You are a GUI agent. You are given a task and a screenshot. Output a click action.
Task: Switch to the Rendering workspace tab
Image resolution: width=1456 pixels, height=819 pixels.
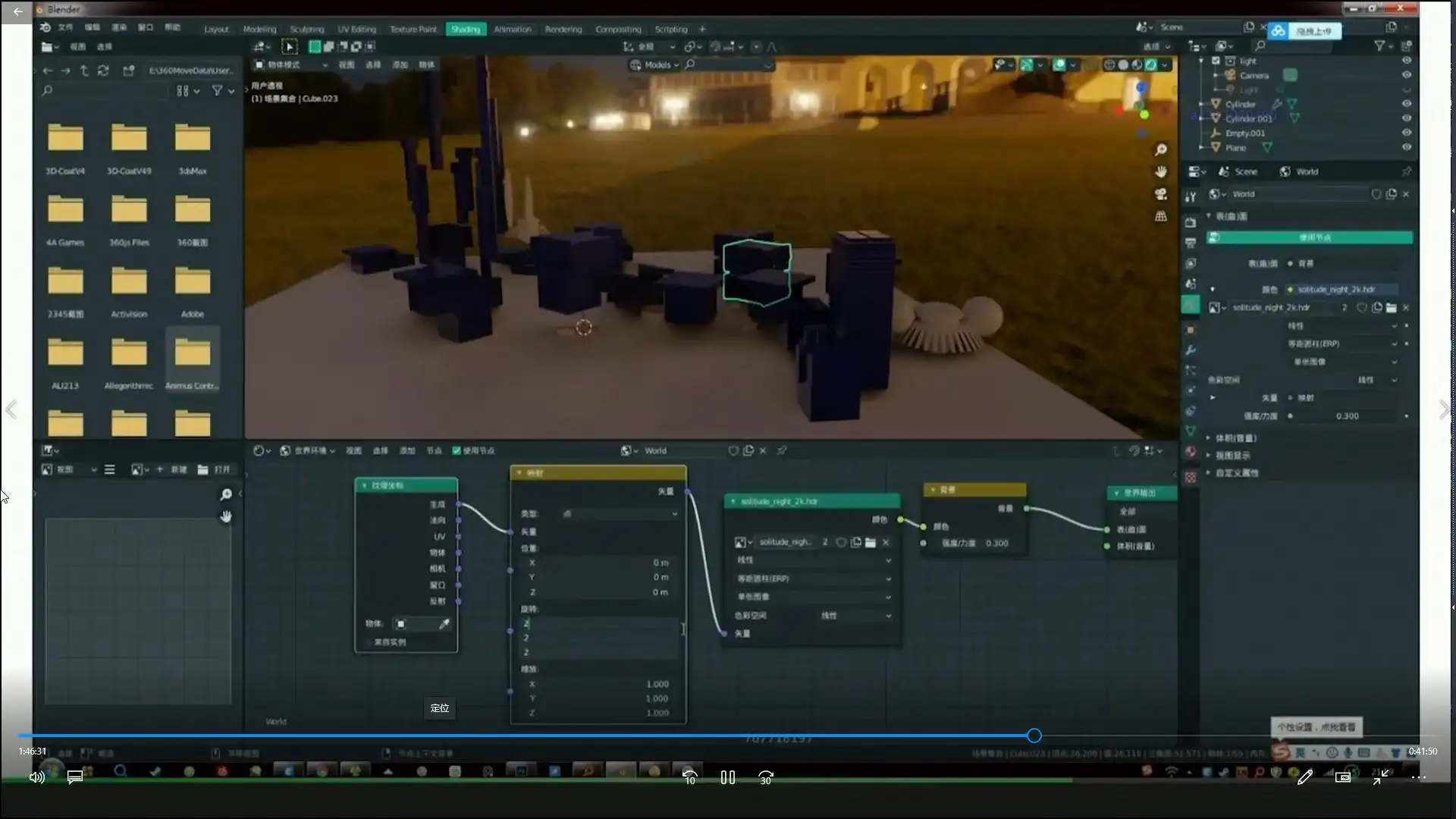pyautogui.click(x=563, y=30)
